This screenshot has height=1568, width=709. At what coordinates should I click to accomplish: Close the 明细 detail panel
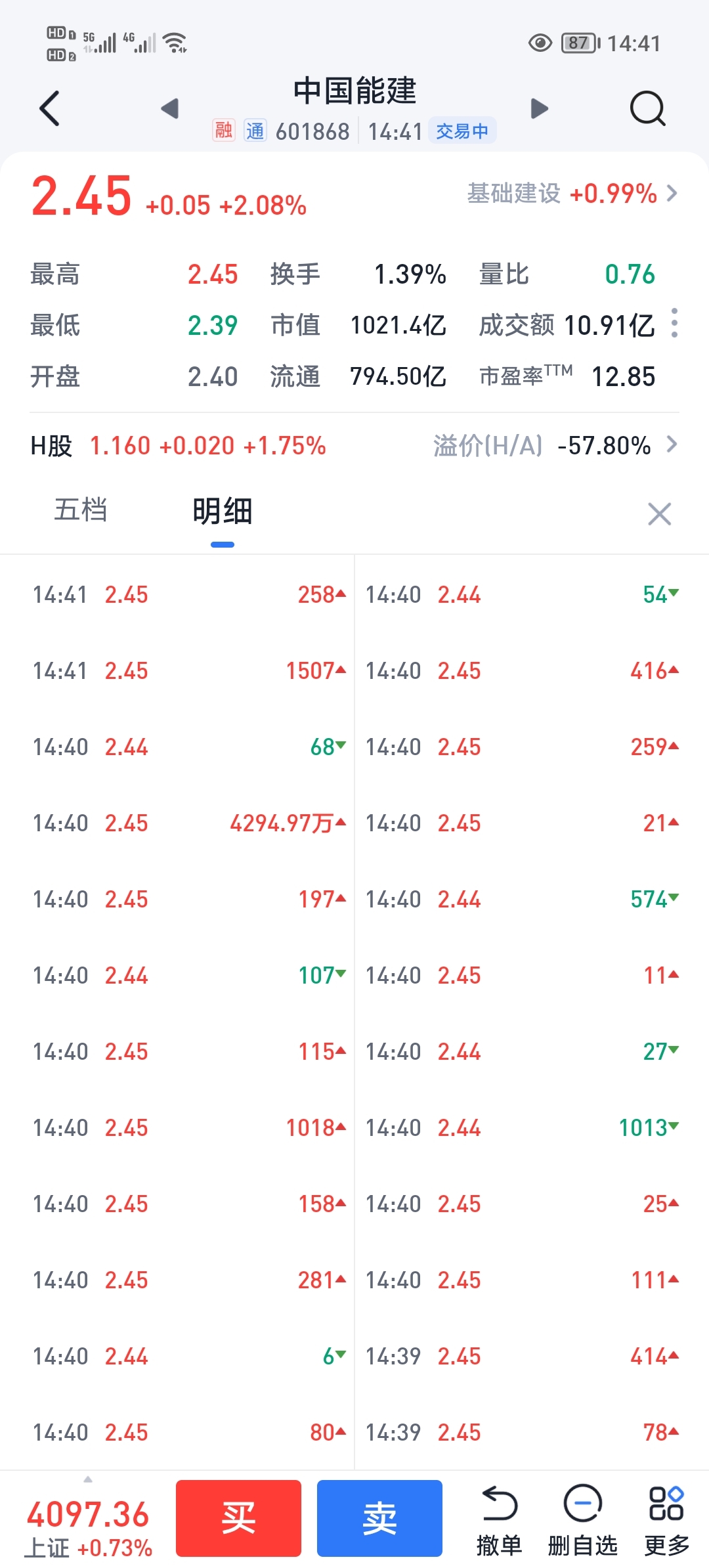point(659,514)
